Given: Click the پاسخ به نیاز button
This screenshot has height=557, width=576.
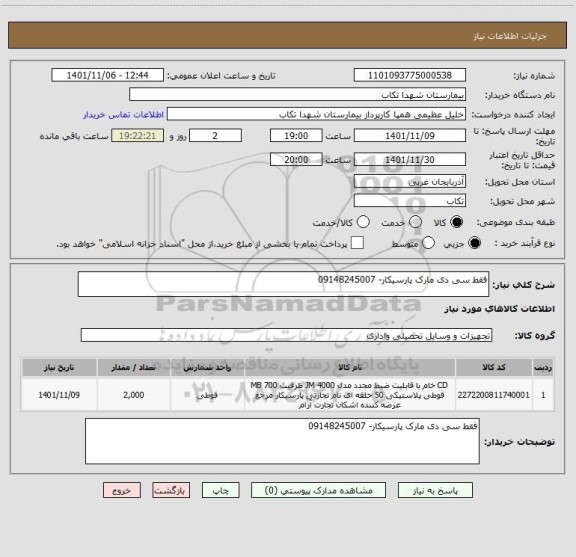Looking at the screenshot, I should (435, 490).
